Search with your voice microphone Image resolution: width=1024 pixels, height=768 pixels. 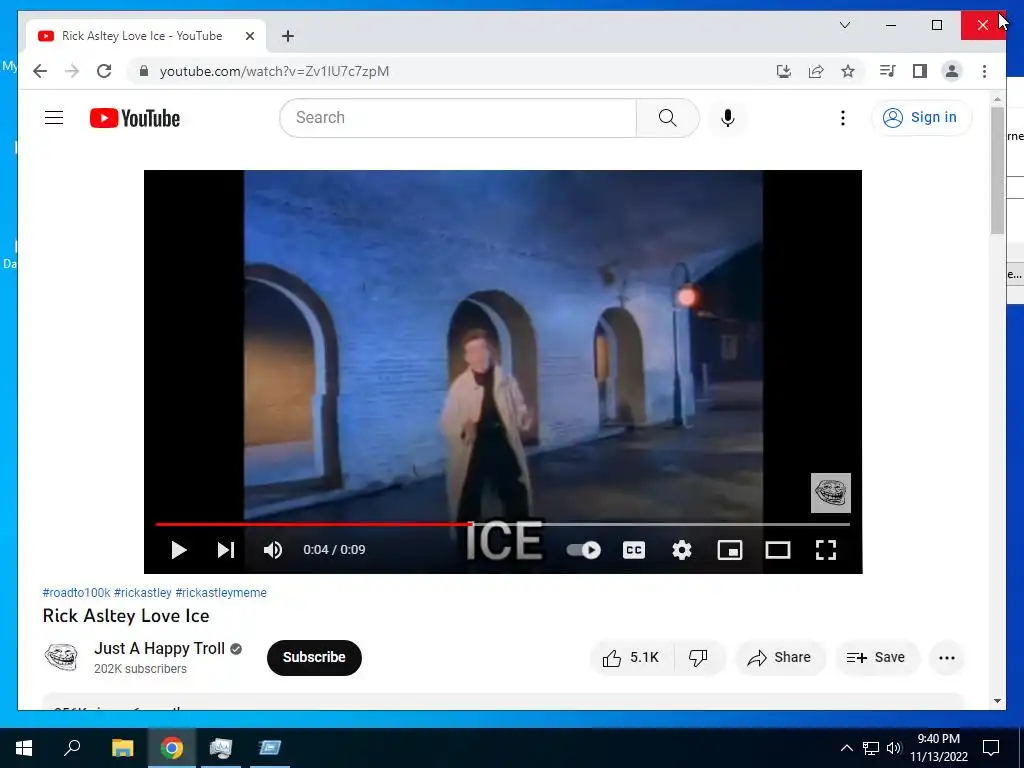click(728, 118)
